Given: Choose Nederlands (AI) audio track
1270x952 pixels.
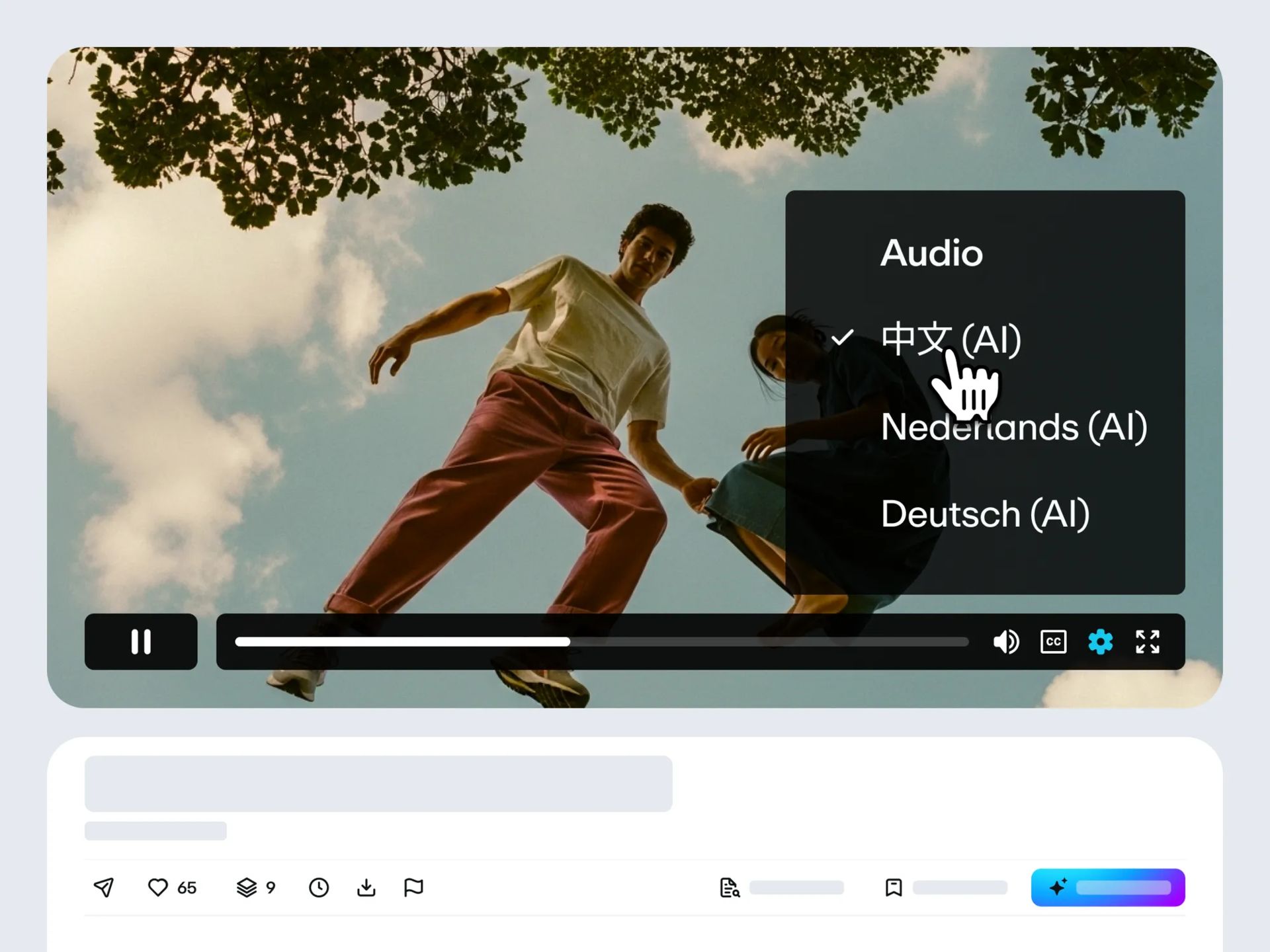Looking at the screenshot, I should click(1013, 428).
